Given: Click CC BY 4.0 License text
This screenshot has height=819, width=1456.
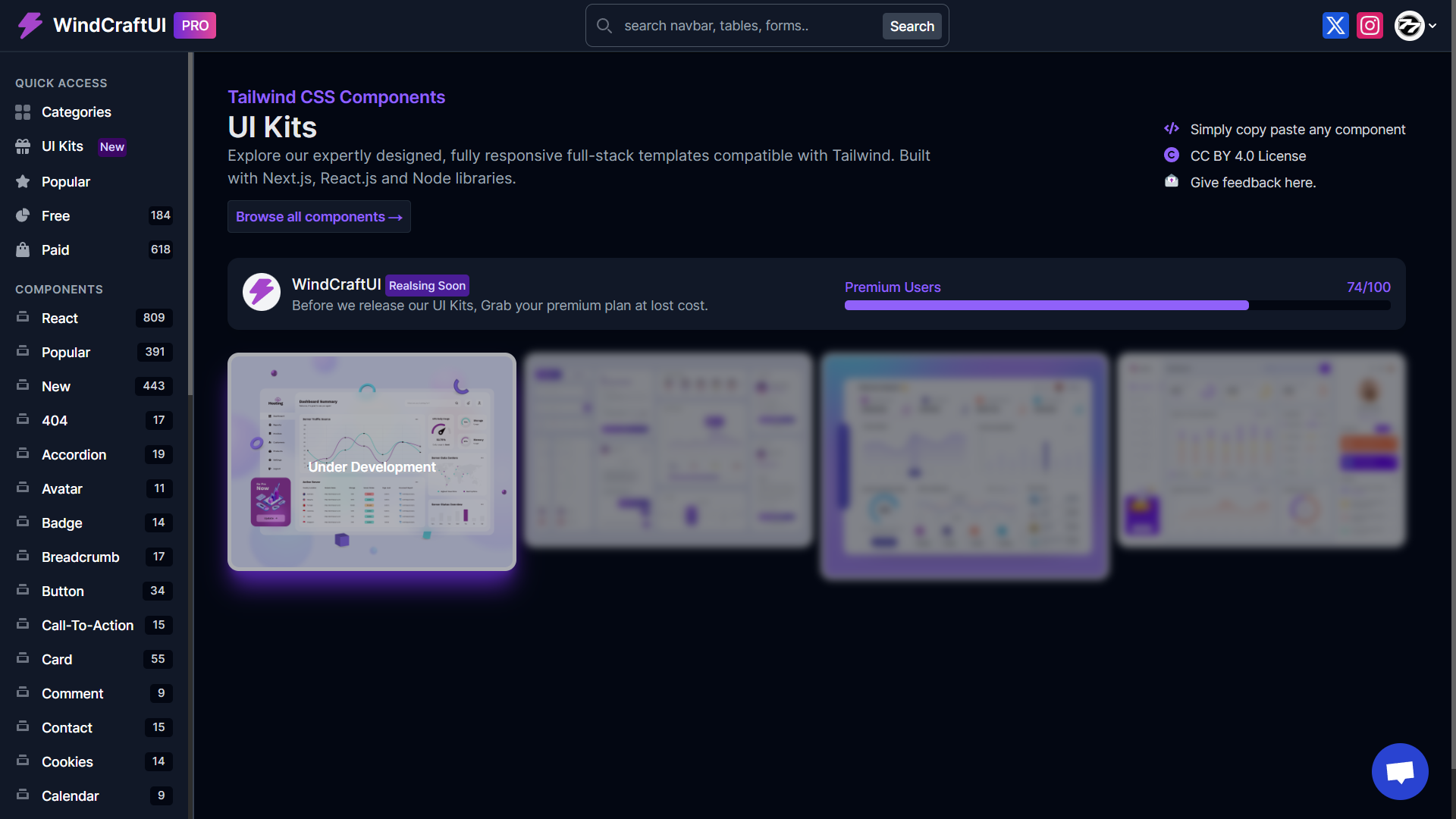Looking at the screenshot, I should coord(1248,155).
